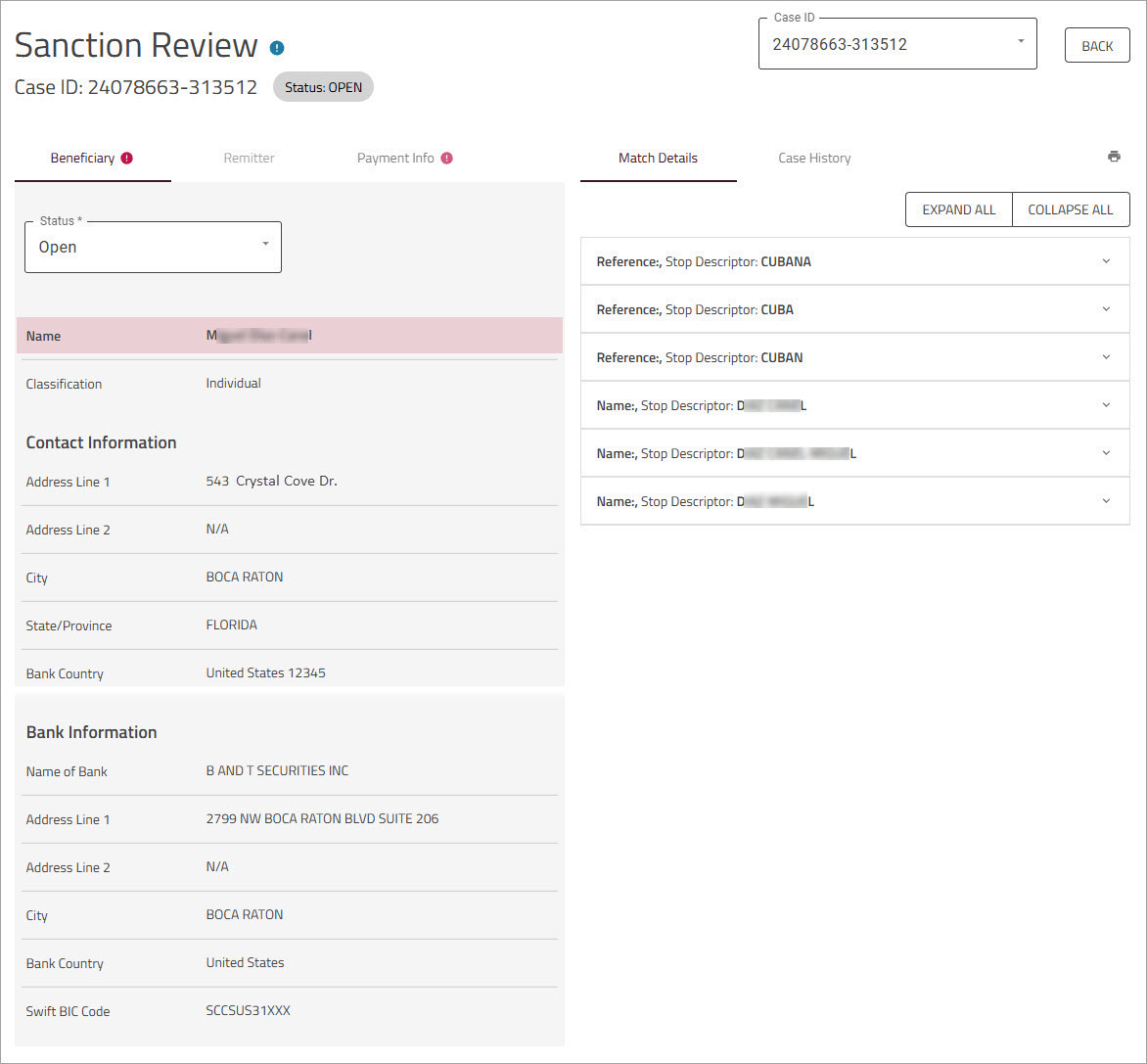Click the EXPAND ALL button
The image size is (1147, 1064).
(x=958, y=208)
